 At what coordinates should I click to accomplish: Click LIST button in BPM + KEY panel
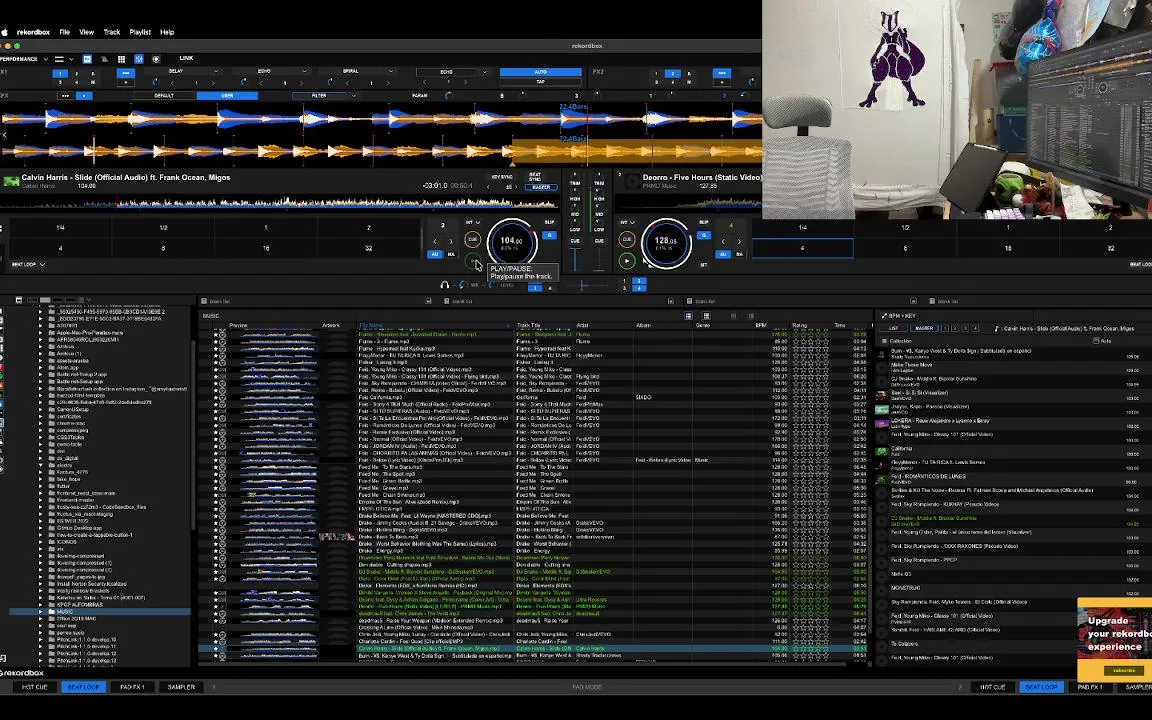pos(894,328)
